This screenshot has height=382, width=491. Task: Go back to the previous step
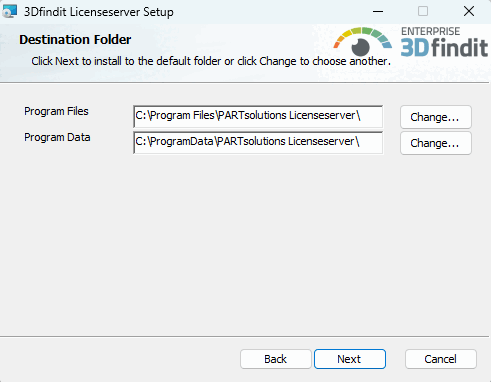(276, 359)
